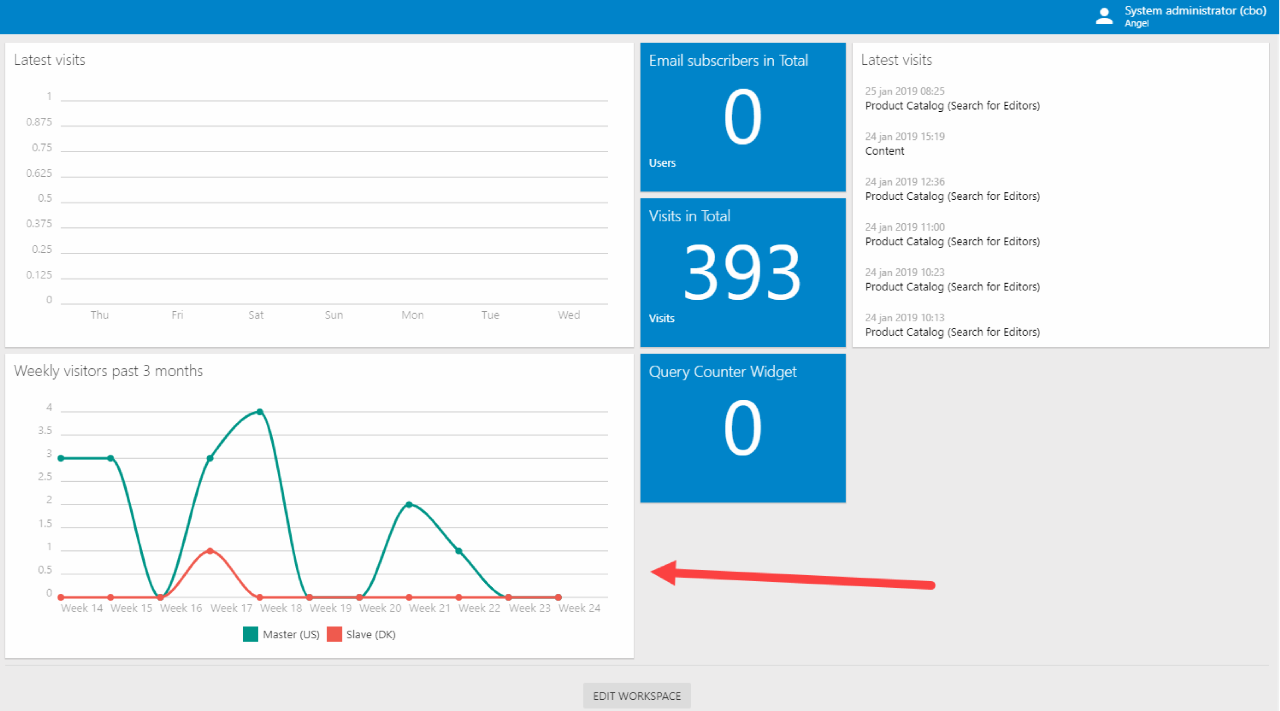1280x711 pixels.
Task: Click the user profile icon
Action: pyautogui.click(x=1104, y=15)
